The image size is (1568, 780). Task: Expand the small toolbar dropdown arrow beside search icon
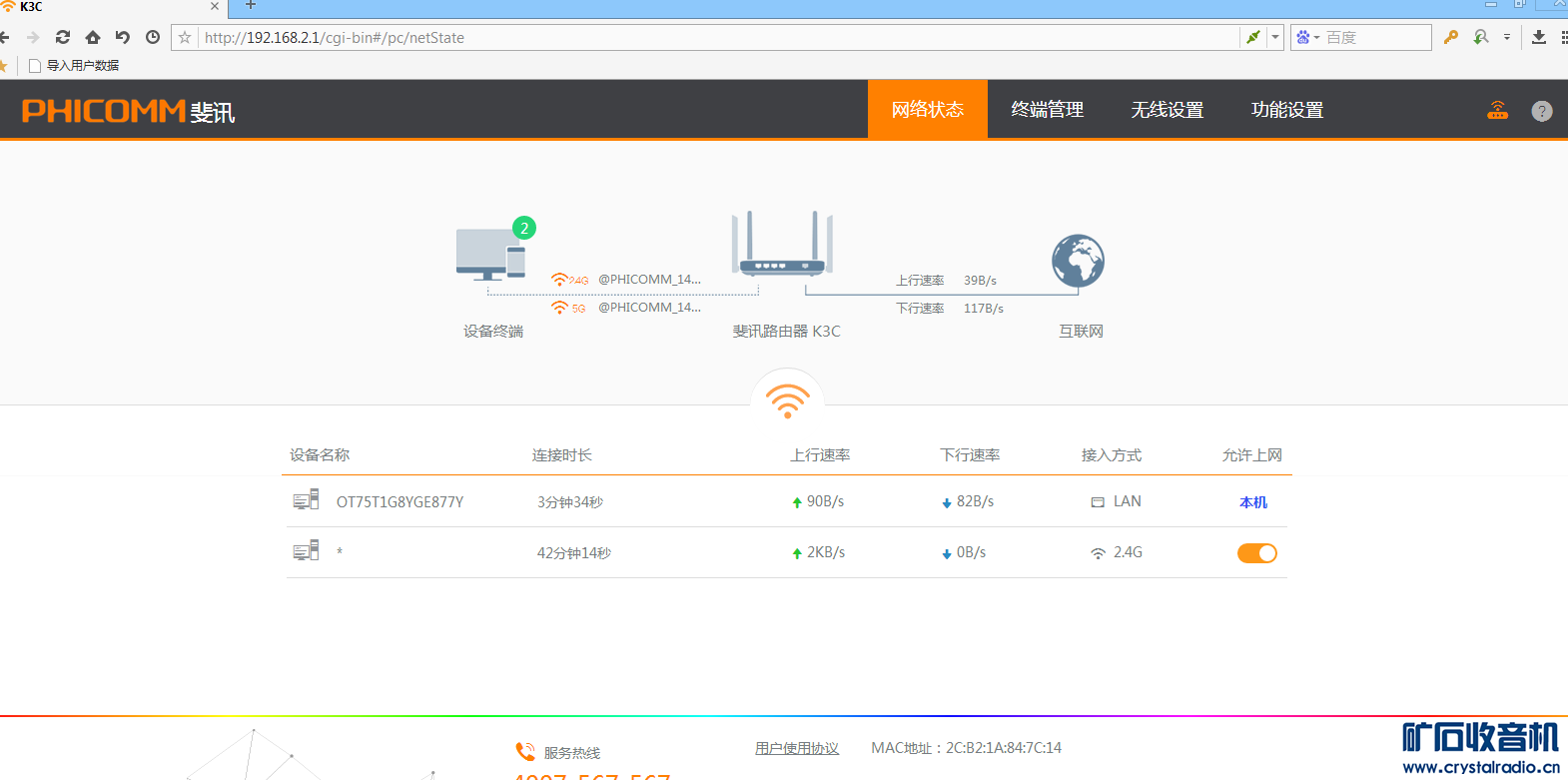pyautogui.click(x=1507, y=37)
